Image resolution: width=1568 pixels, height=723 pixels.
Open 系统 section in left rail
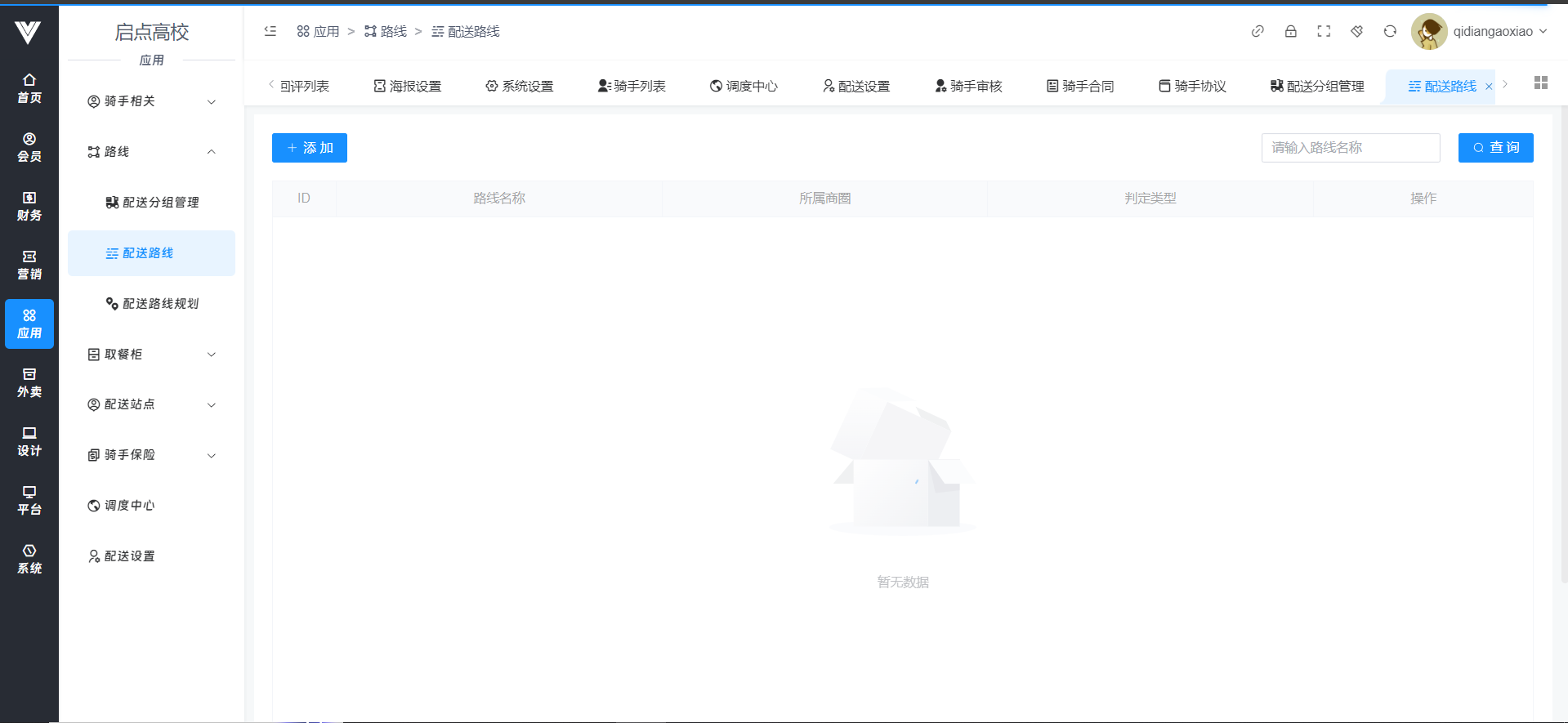coord(29,559)
